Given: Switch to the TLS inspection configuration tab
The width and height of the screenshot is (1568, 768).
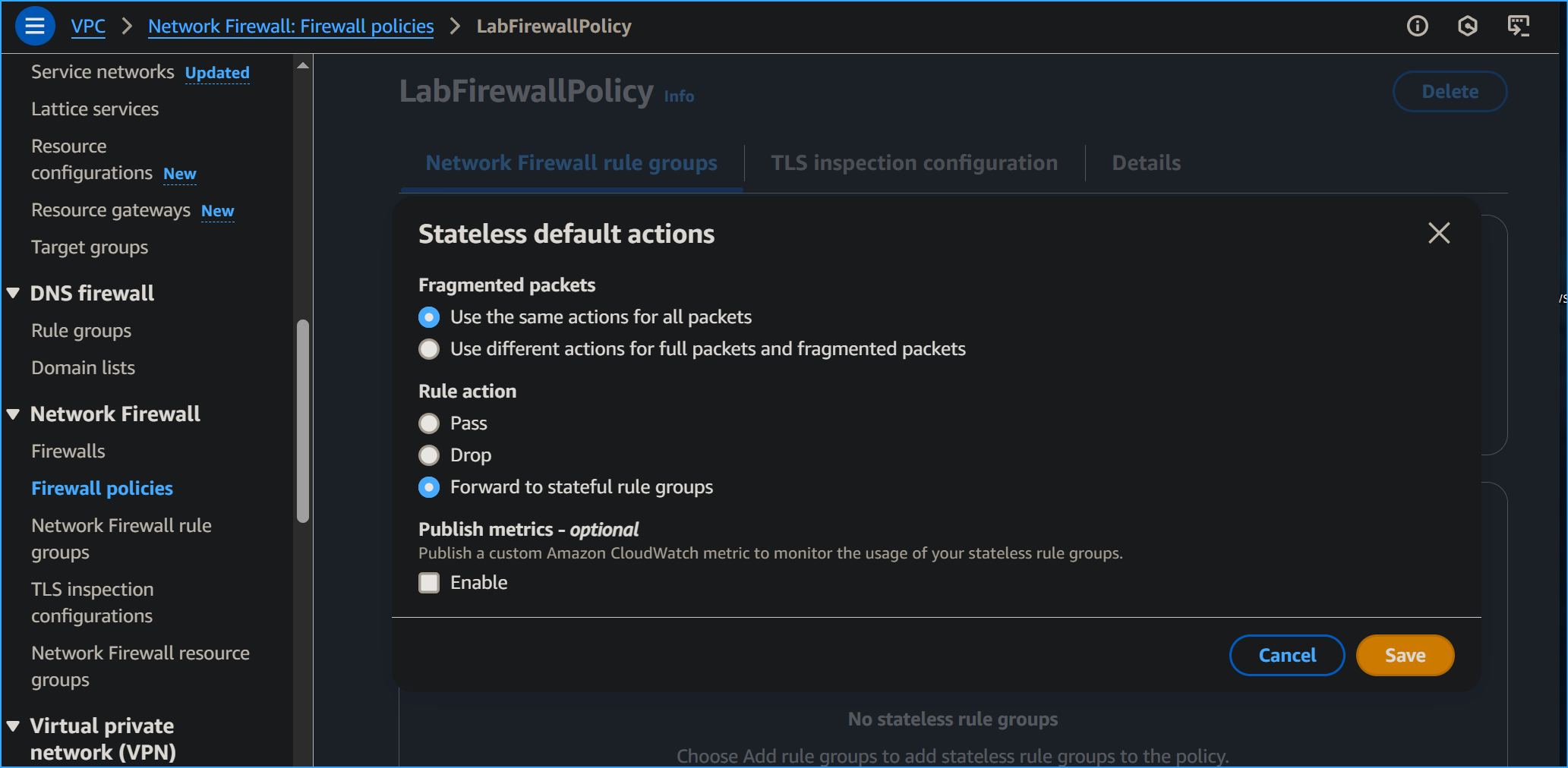Looking at the screenshot, I should pos(913,162).
